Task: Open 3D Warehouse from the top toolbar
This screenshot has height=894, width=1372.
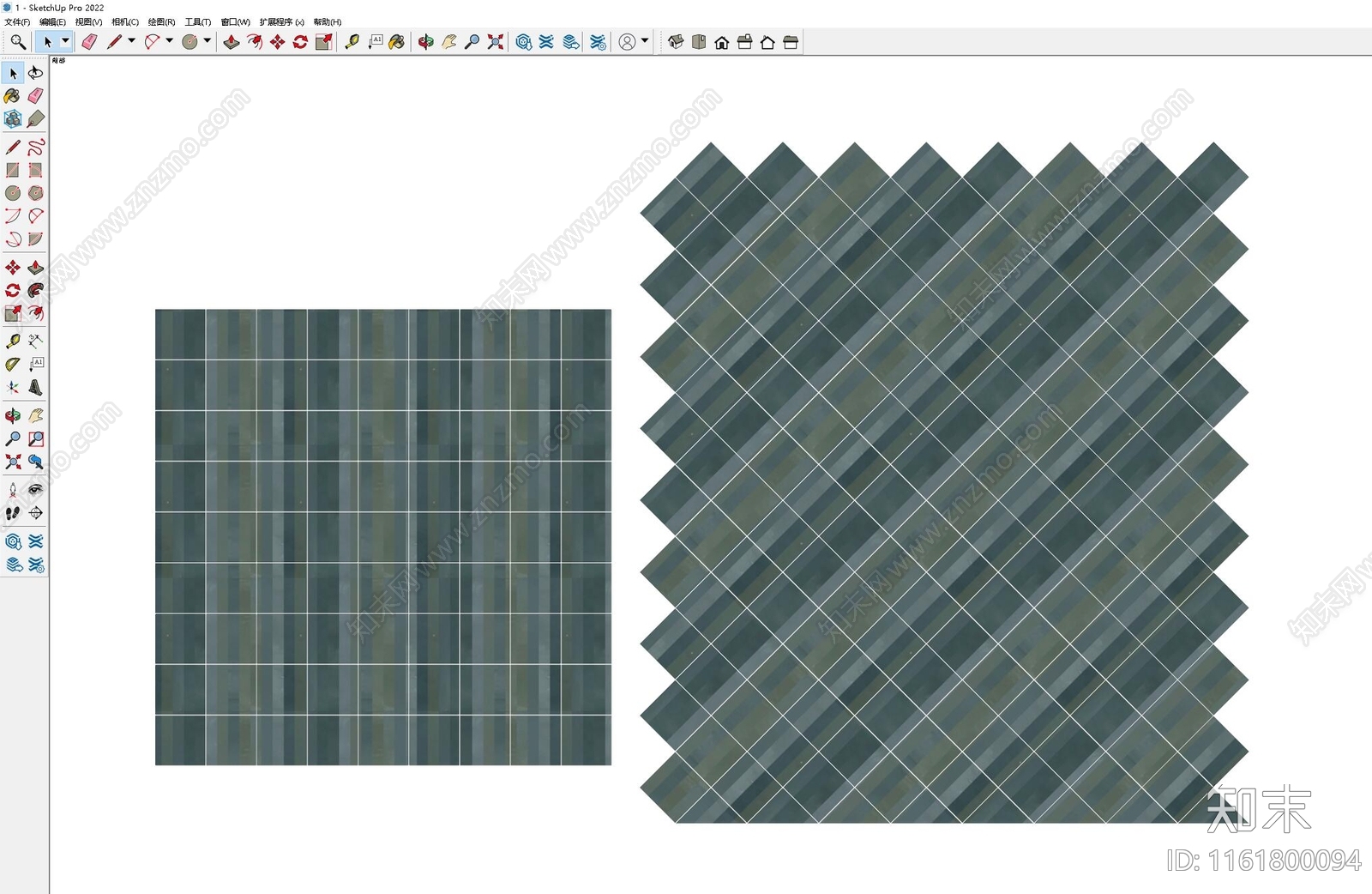Action: pyautogui.click(x=524, y=41)
